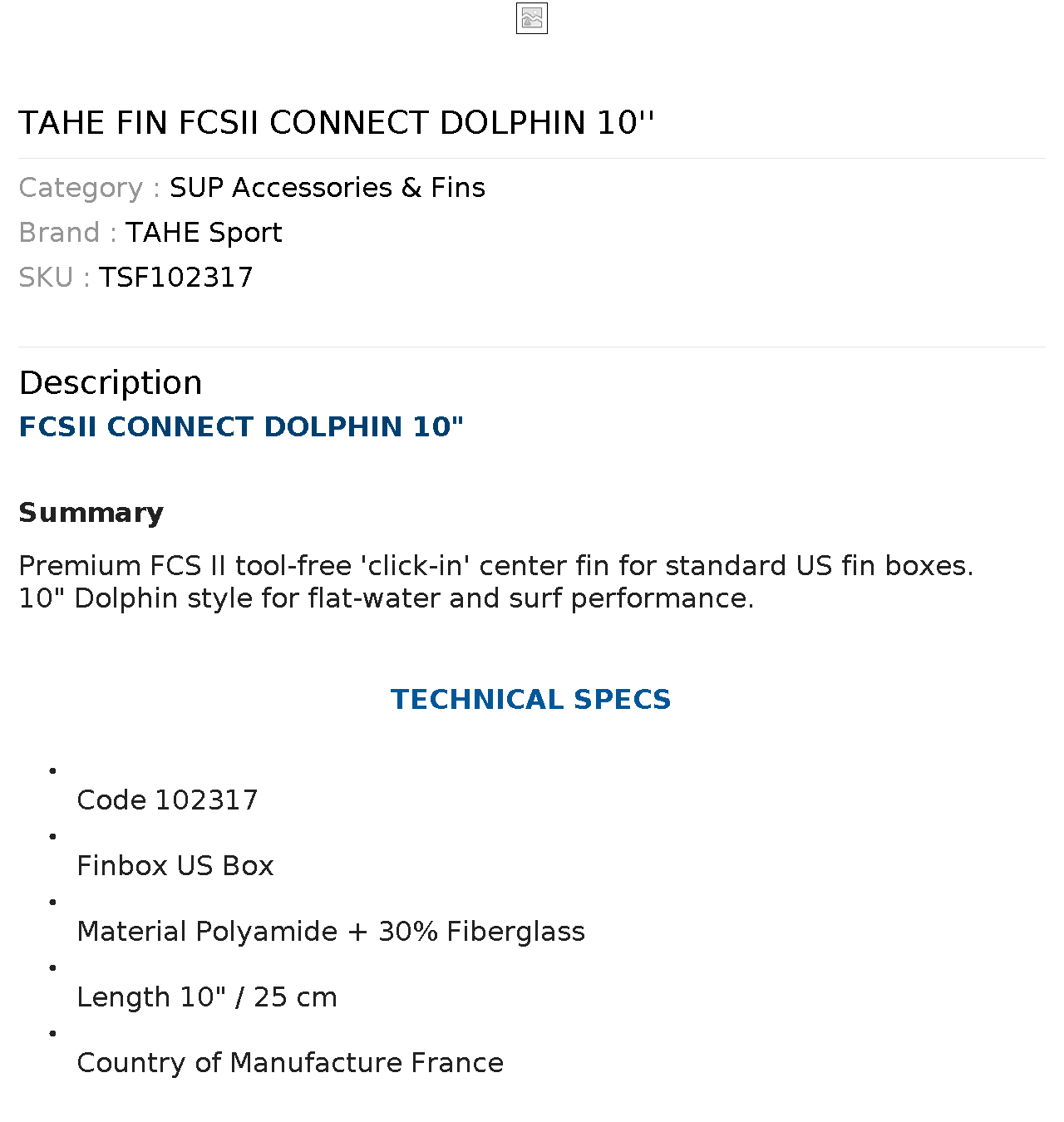Open the TAHE Sport brand link
The height and width of the screenshot is (1122, 1064).
click(x=204, y=233)
